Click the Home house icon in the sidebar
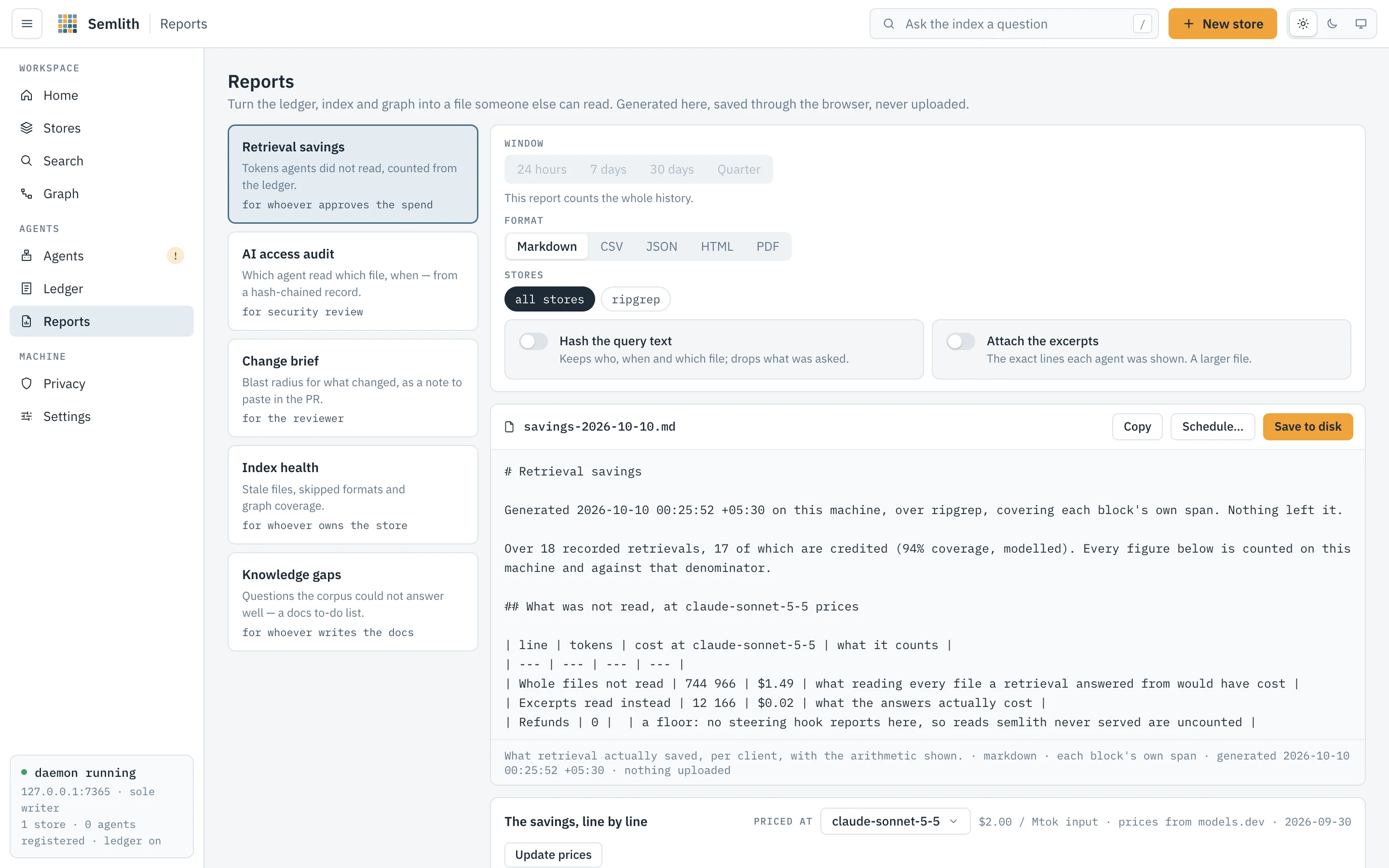 (27, 95)
